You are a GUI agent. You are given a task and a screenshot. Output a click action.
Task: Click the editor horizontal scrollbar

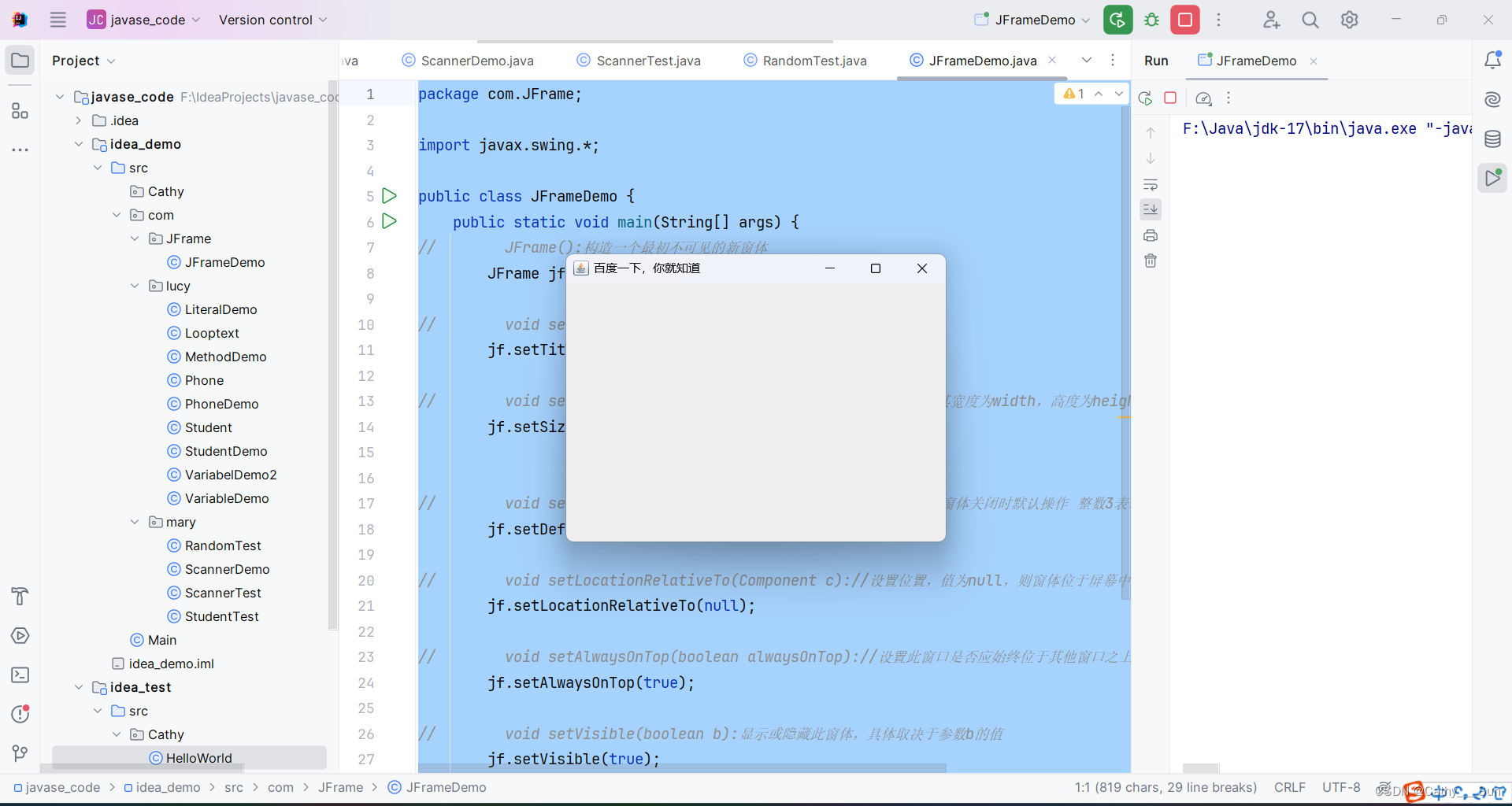682,767
